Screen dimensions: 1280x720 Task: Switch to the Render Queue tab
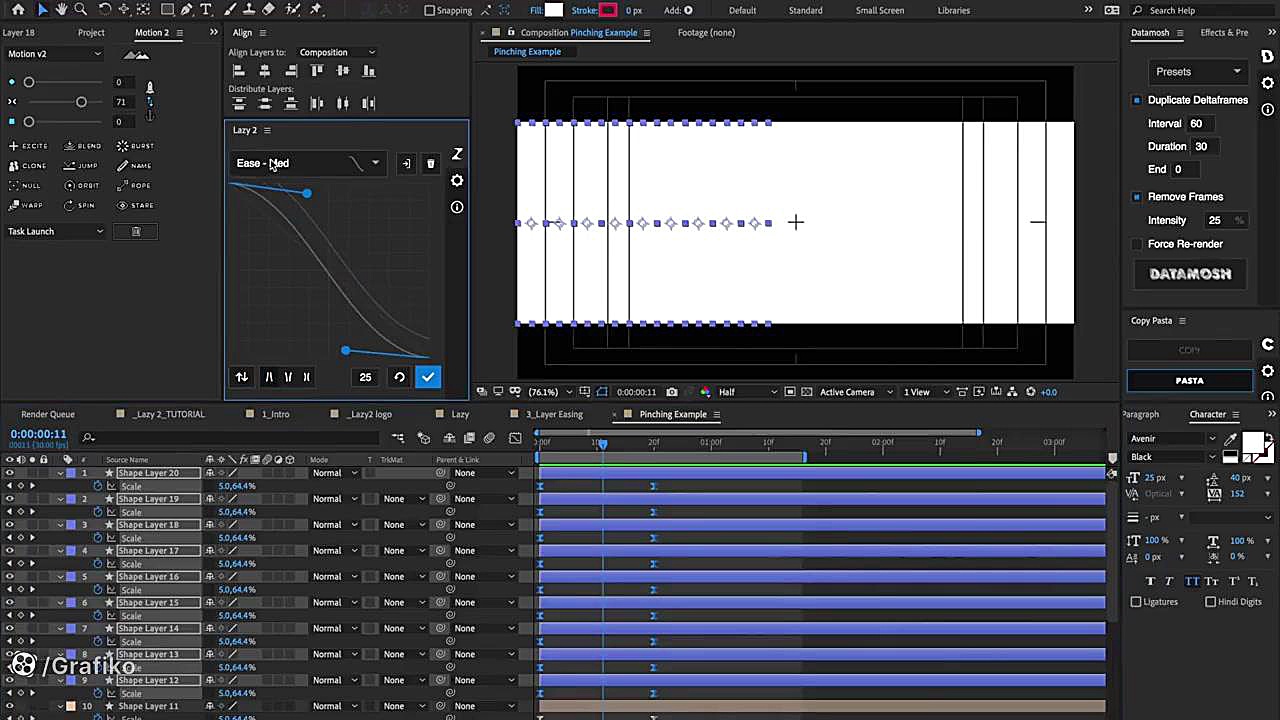48,414
